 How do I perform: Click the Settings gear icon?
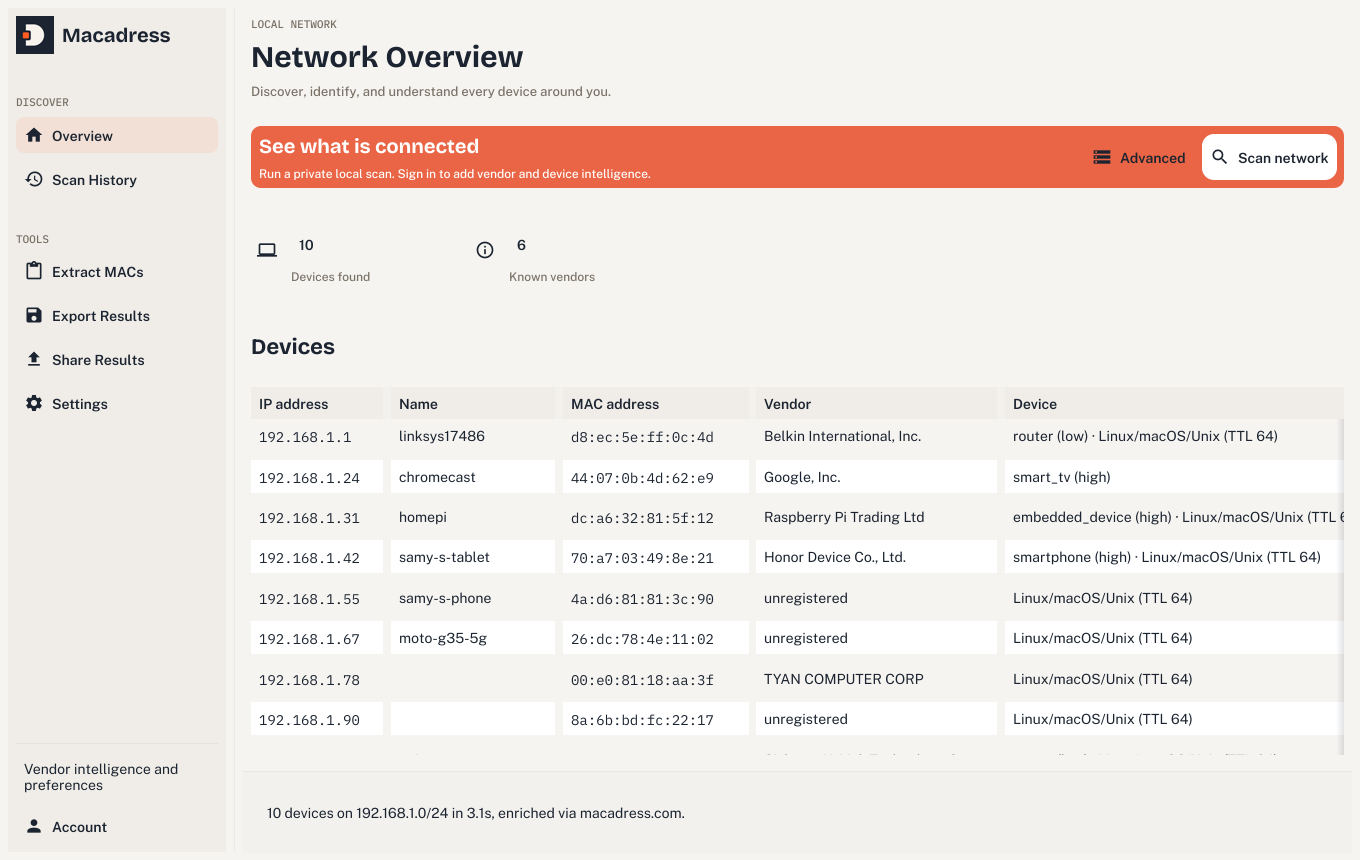pos(34,404)
